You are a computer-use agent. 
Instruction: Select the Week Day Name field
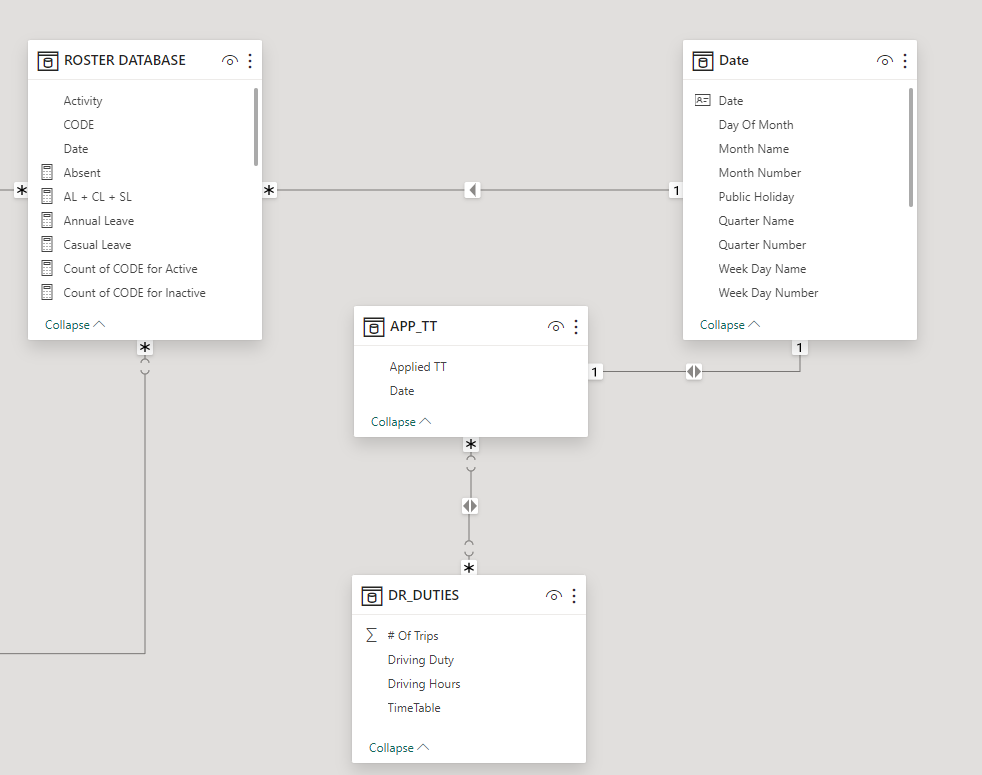click(762, 269)
